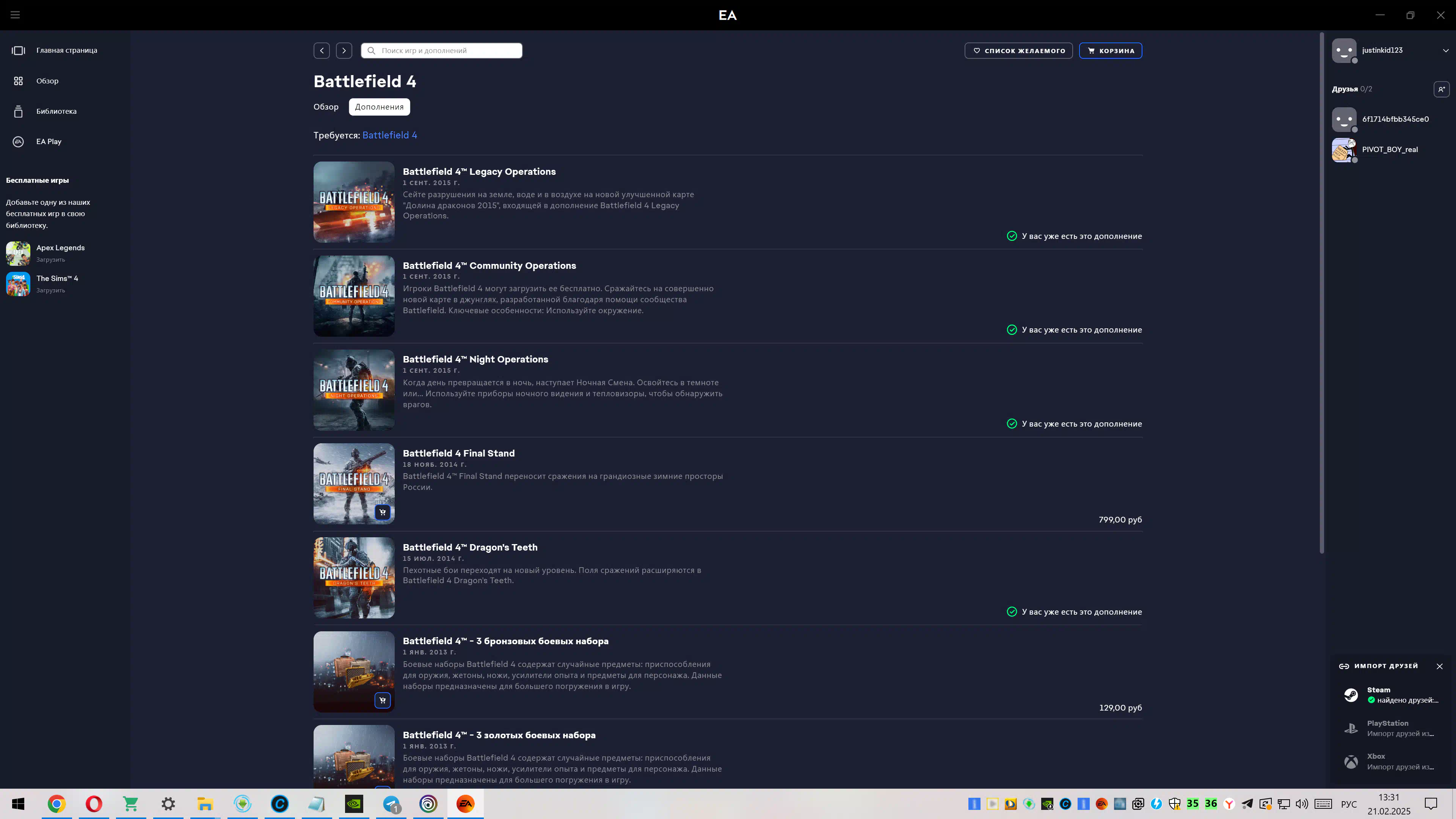Click the network tray icon
The height and width of the screenshot is (819, 1456).
pos(1283,804)
